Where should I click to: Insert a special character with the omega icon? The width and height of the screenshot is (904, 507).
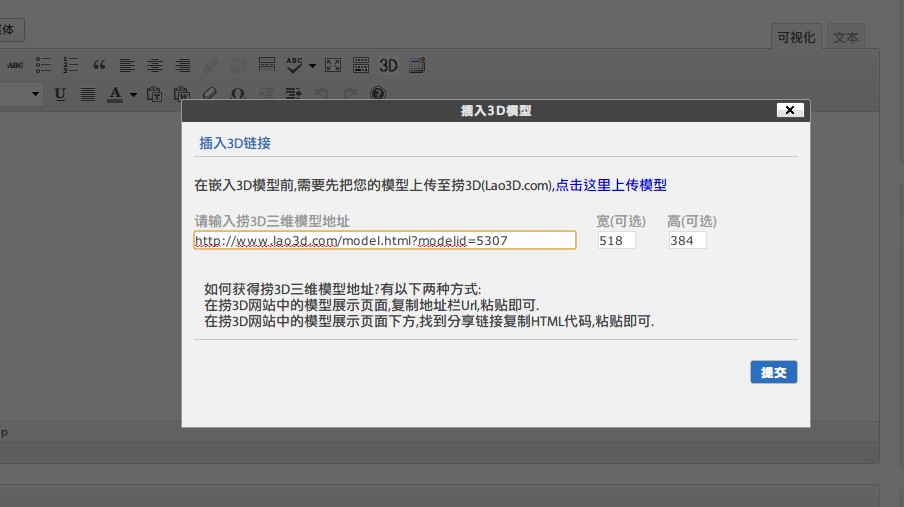(238, 94)
